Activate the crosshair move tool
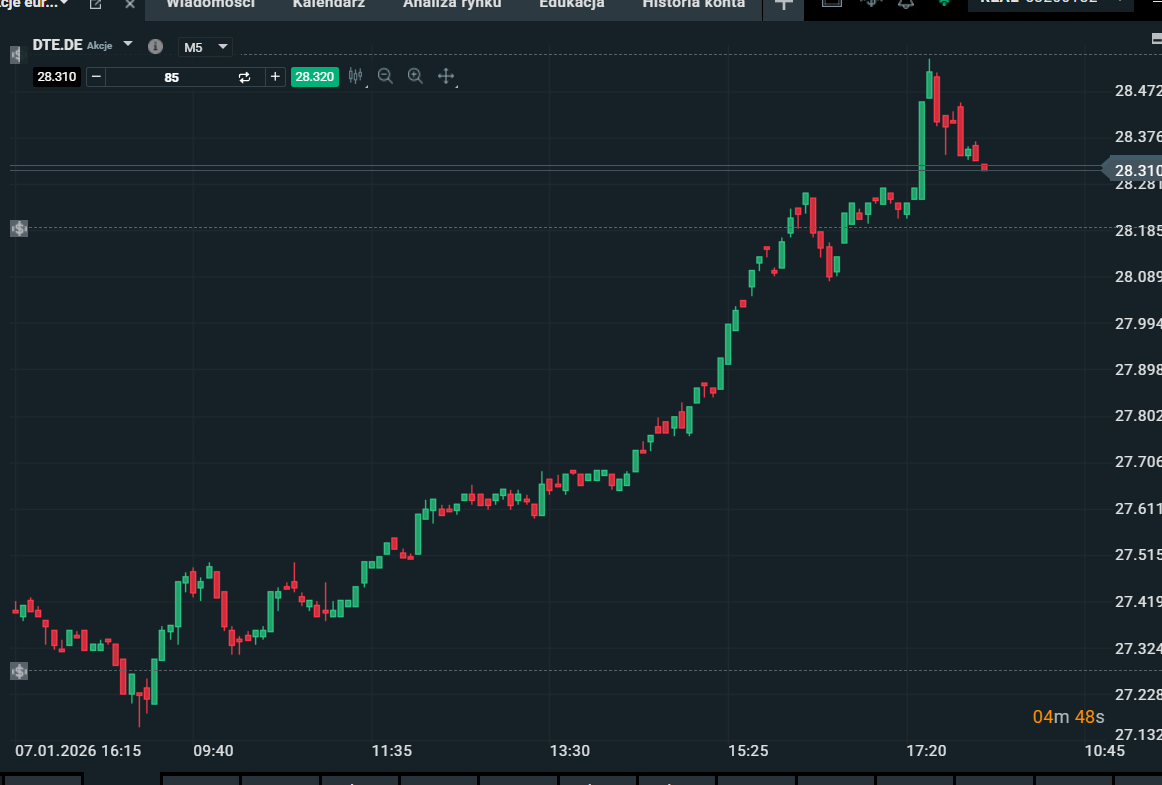 point(446,76)
